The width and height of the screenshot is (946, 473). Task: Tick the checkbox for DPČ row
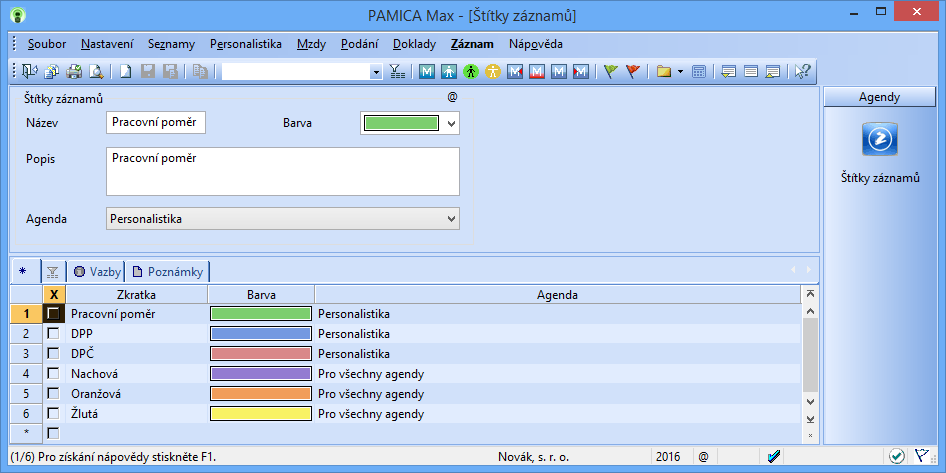54,353
